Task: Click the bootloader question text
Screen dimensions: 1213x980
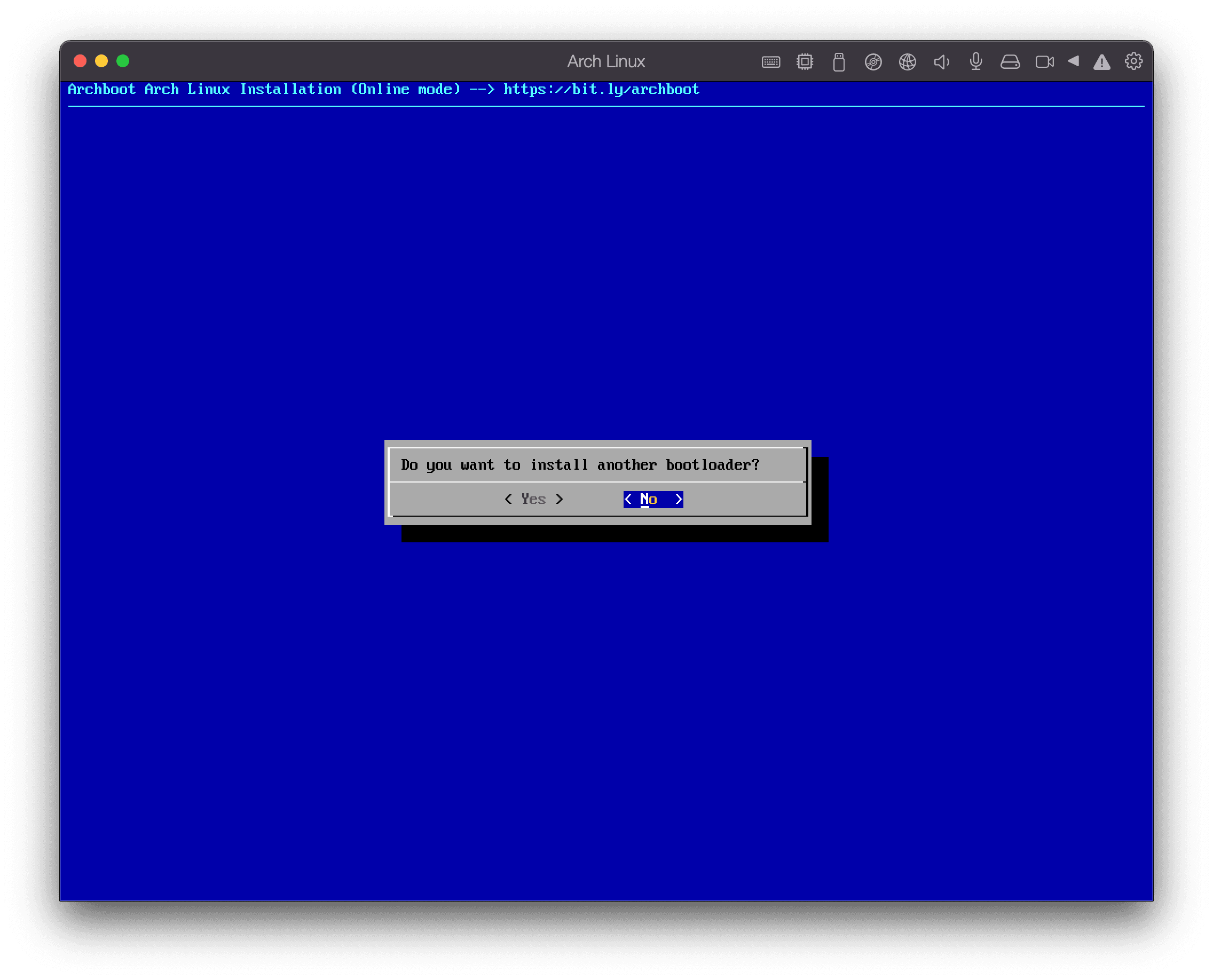Action: 580,464
